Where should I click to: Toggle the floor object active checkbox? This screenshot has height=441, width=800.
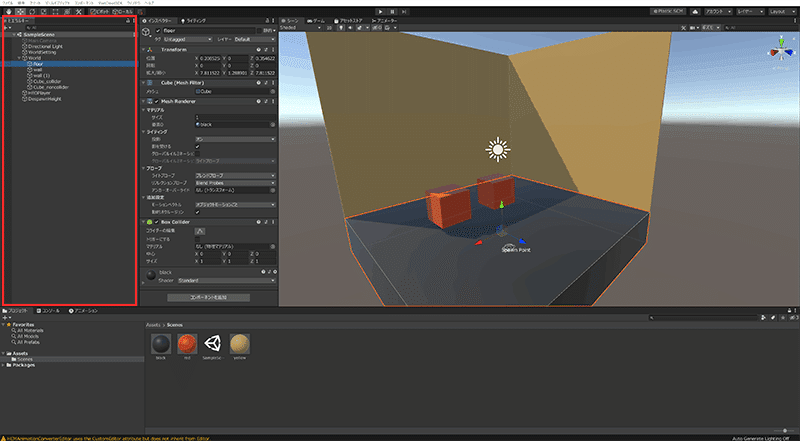pos(158,31)
